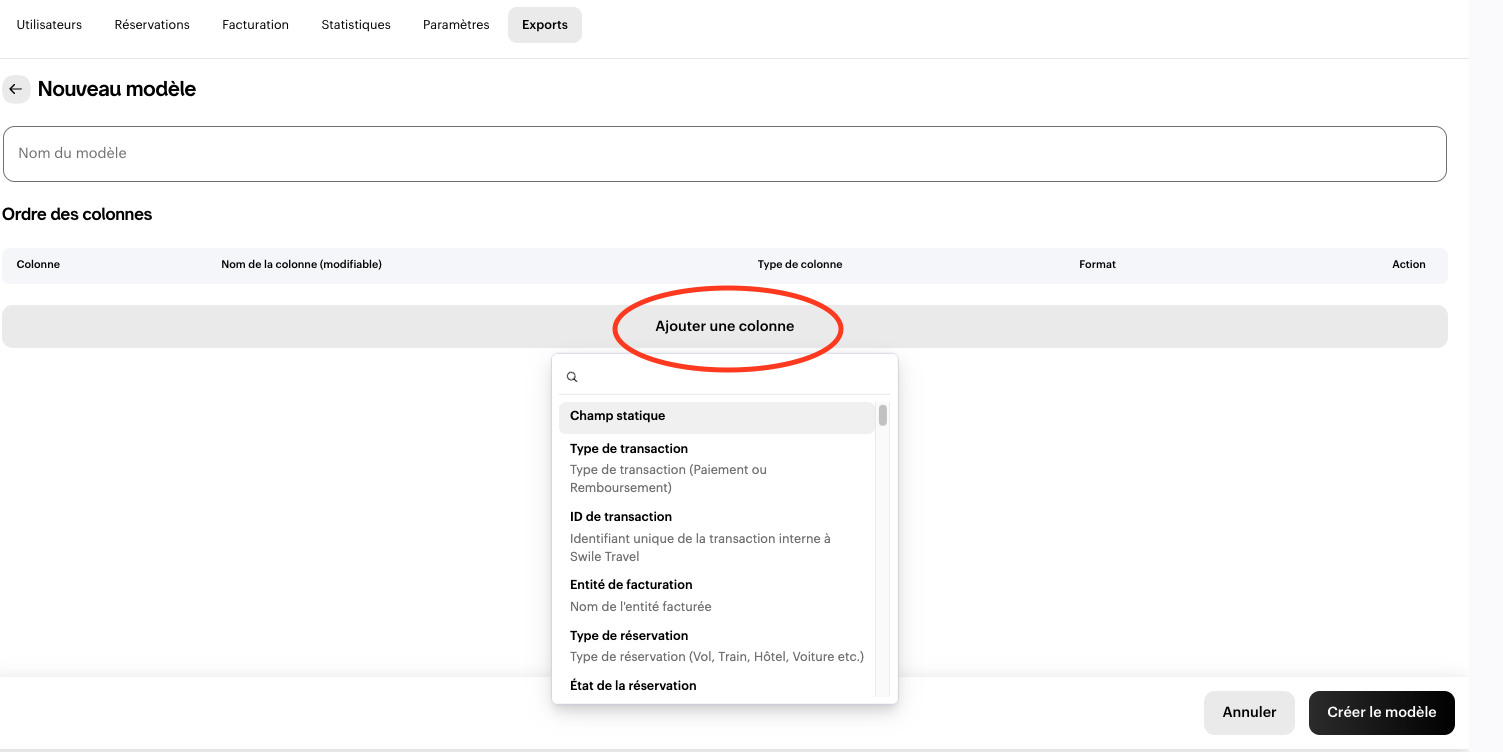The height and width of the screenshot is (752, 1503).
Task: Type in the Nom du modèle field
Action: pos(724,154)
